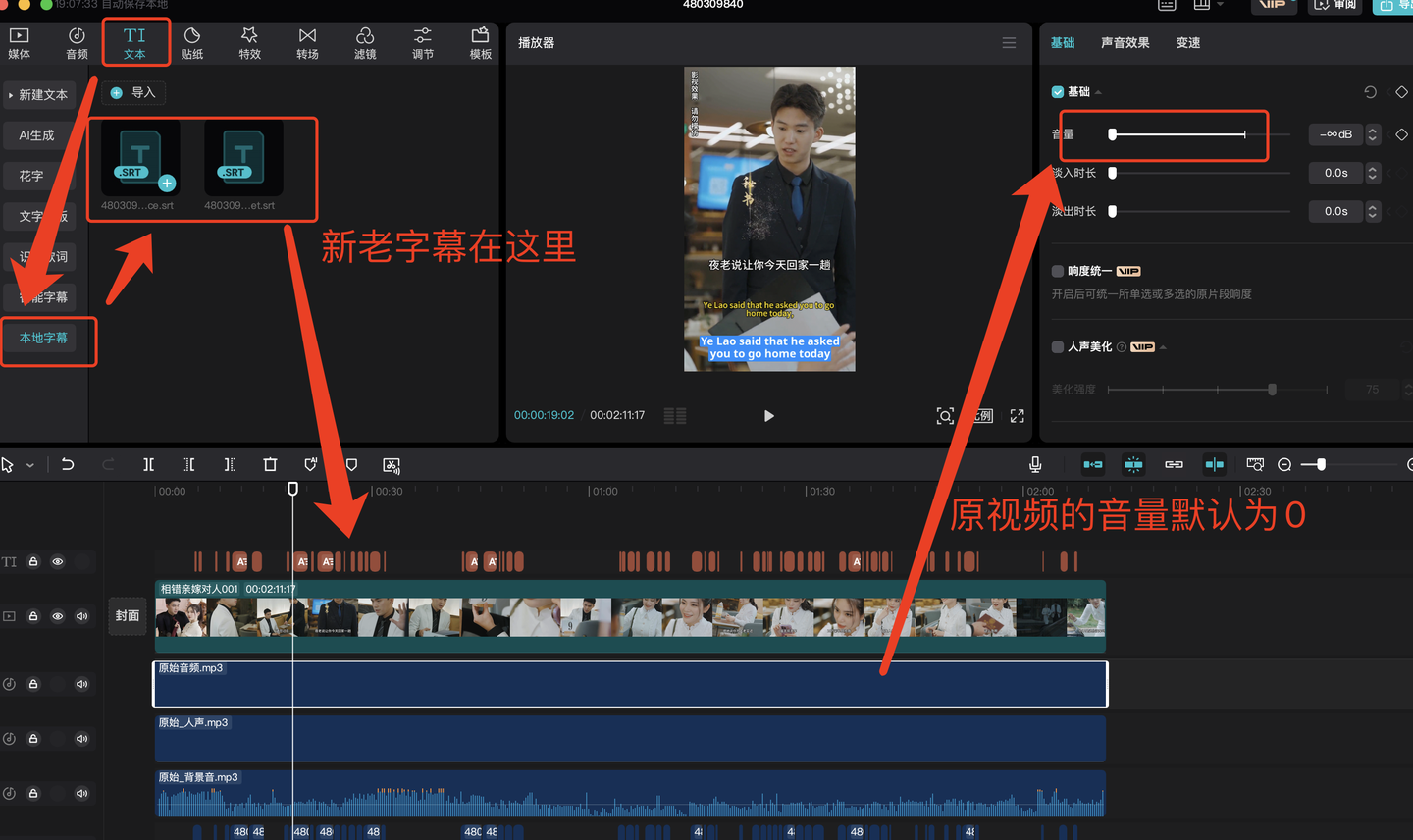1413x840 pixels.
Task: Open the 特效 effects tab
Action: [249, 43]
